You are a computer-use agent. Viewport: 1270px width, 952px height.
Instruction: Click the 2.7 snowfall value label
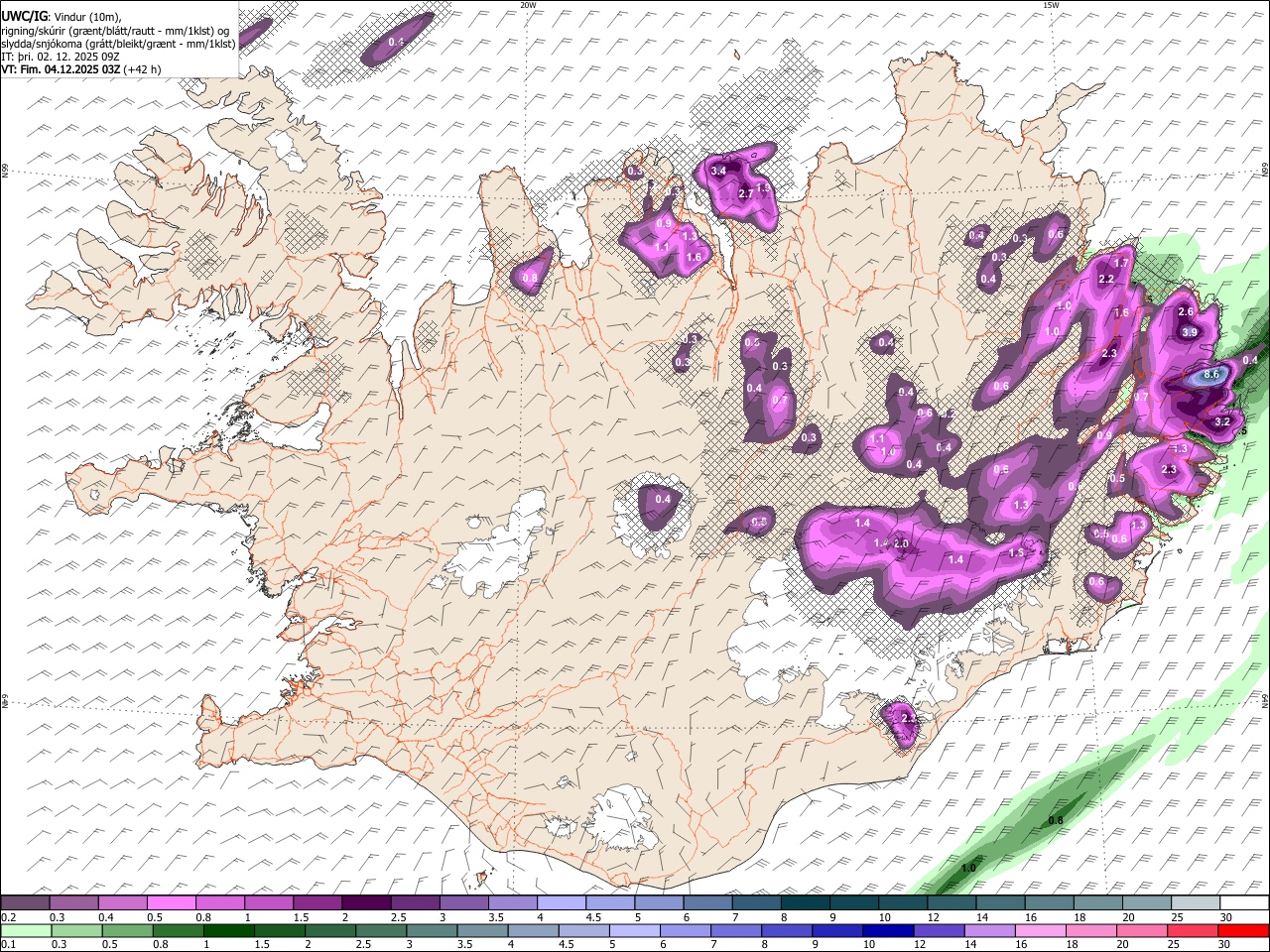click(746, 193)
